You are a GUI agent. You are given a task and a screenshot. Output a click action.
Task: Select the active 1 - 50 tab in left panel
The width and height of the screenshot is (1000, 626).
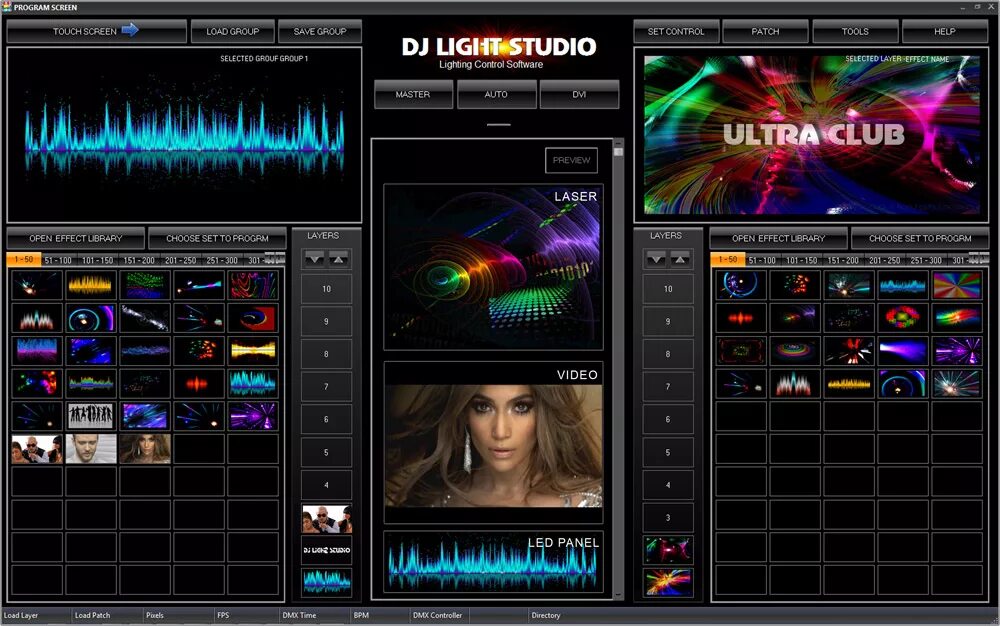24,259
